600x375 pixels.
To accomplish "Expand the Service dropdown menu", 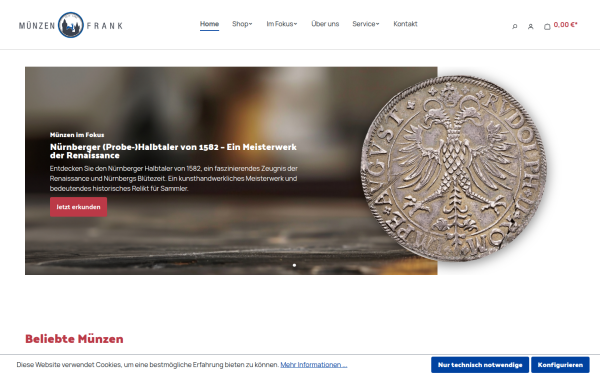I will [366, 24].
